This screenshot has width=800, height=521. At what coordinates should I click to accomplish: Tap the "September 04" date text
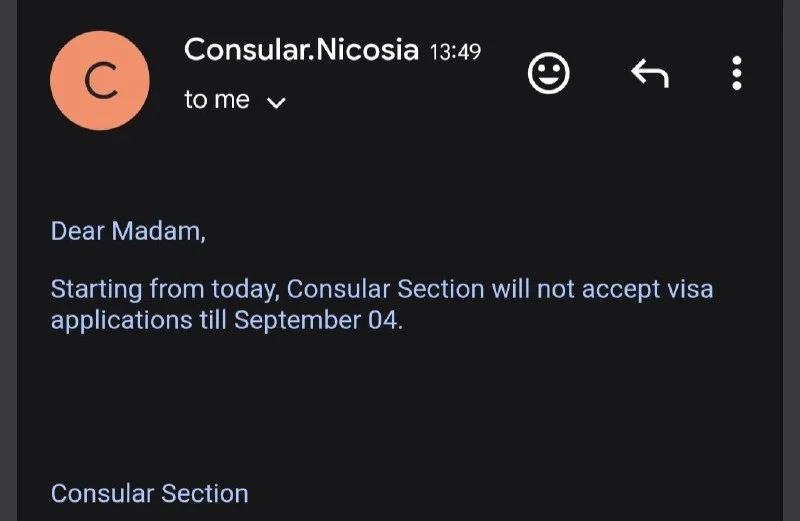[x=316, y=320]
